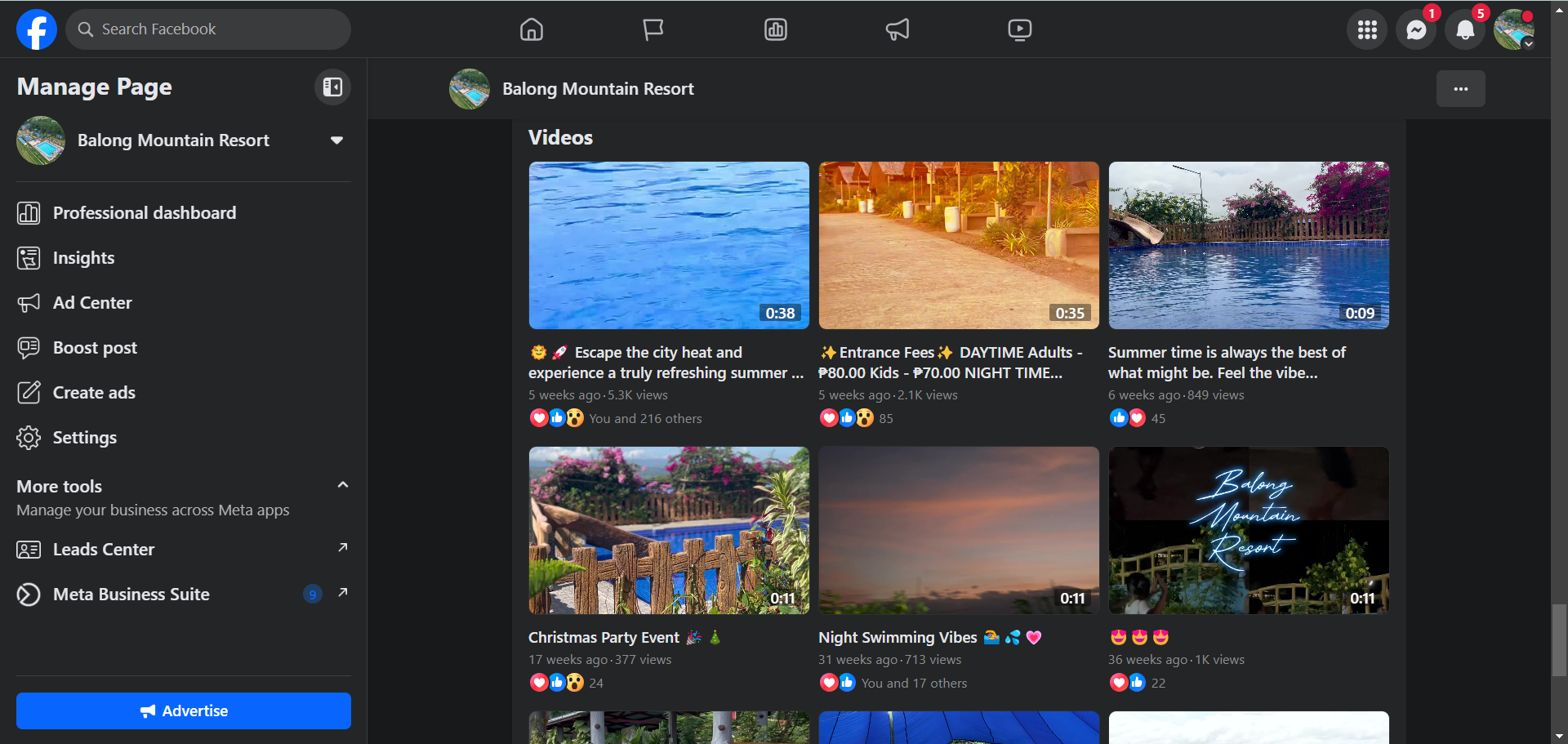
Task: Click the Meta Business Suite notification badge 9
Action: coord(313,595)
